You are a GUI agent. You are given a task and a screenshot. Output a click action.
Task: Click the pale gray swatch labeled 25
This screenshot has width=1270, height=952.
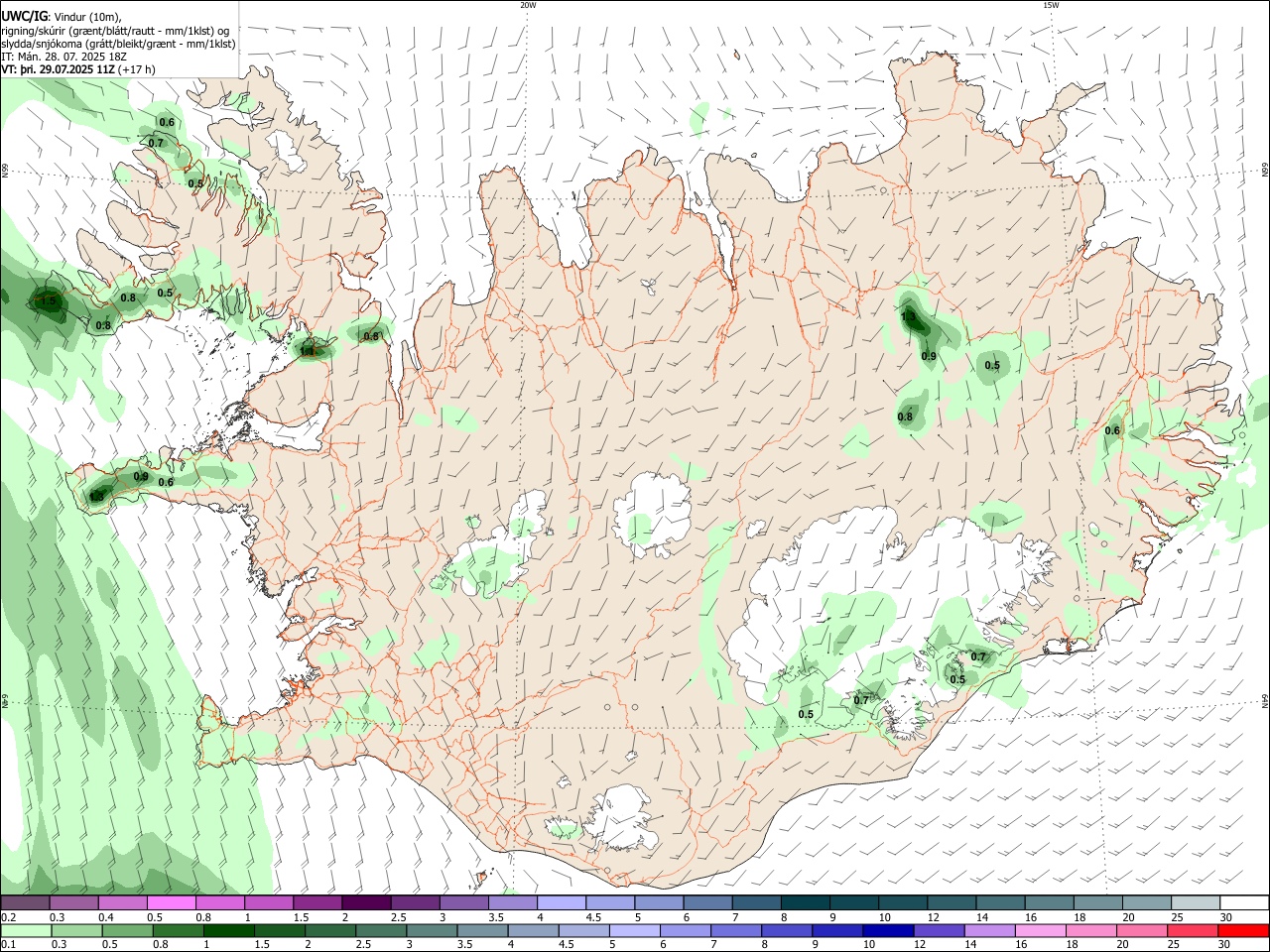(x=1196, y=902)
